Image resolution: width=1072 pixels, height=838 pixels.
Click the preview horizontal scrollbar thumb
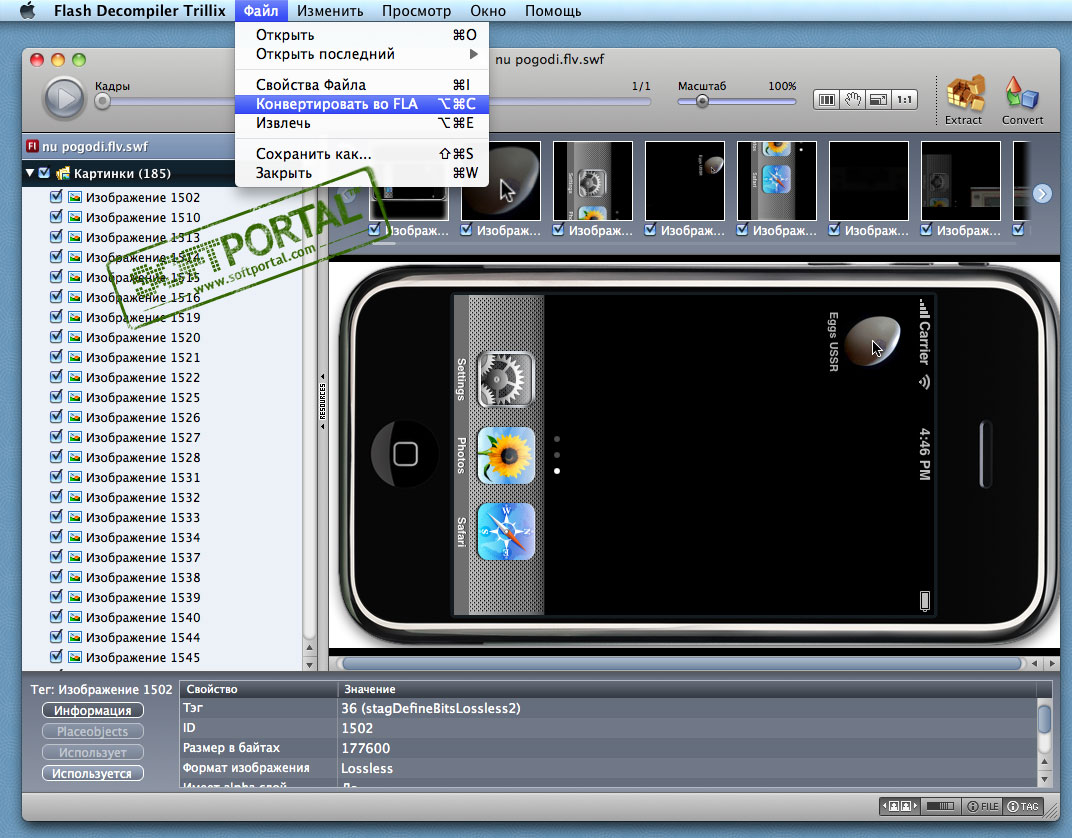[x=682, y=663]
